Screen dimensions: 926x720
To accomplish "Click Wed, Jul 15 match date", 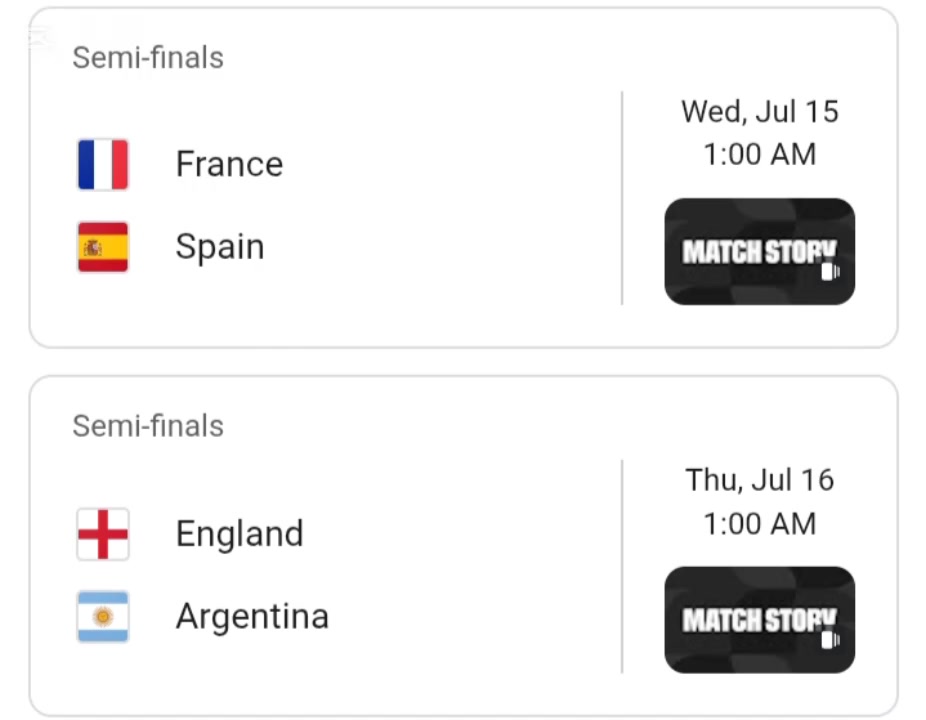I will (x=759, y=112).
